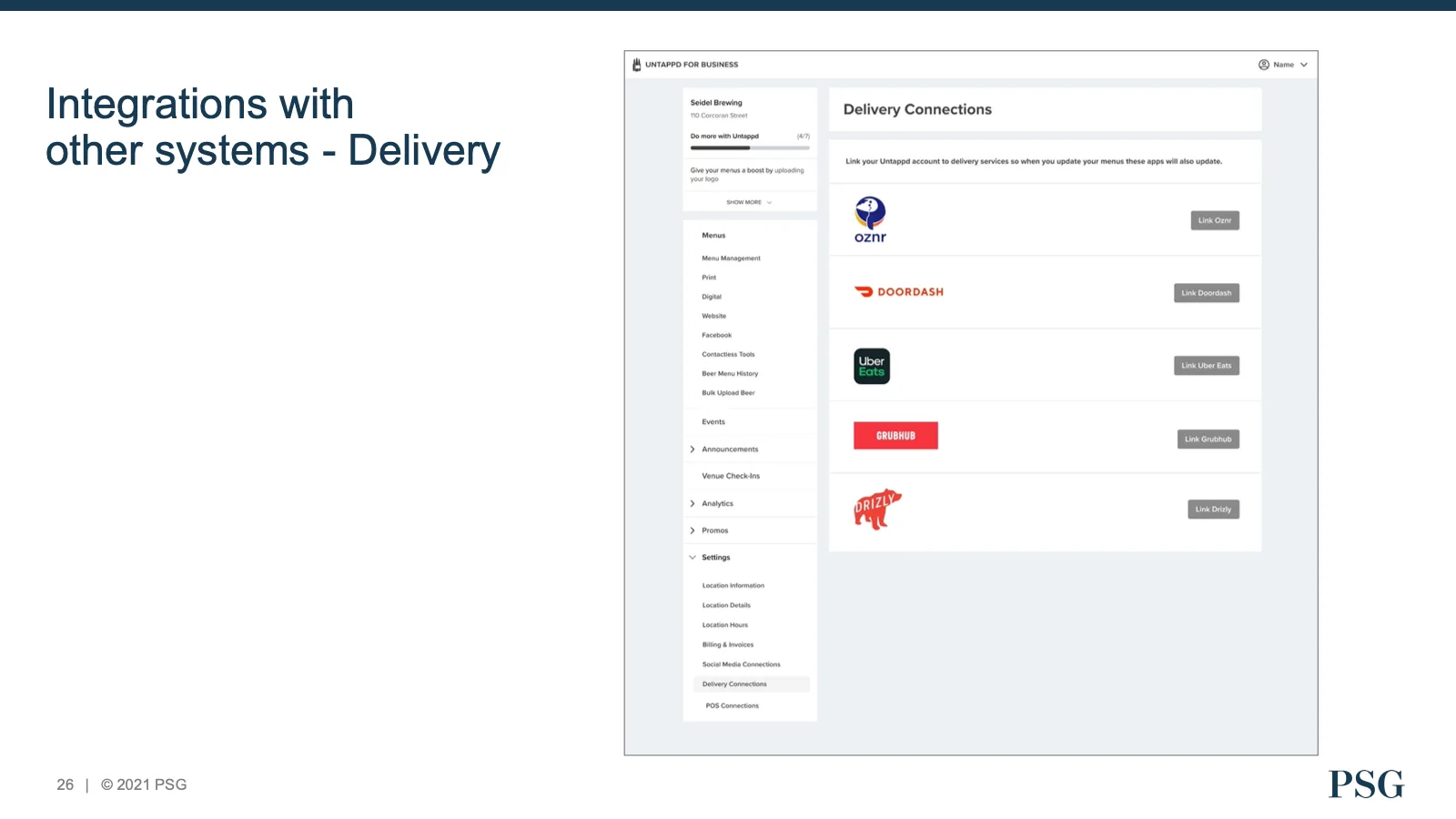Click the 'Link your Untappd account' description
Screen dimensions: 1456x819
tap(1034, 161)
